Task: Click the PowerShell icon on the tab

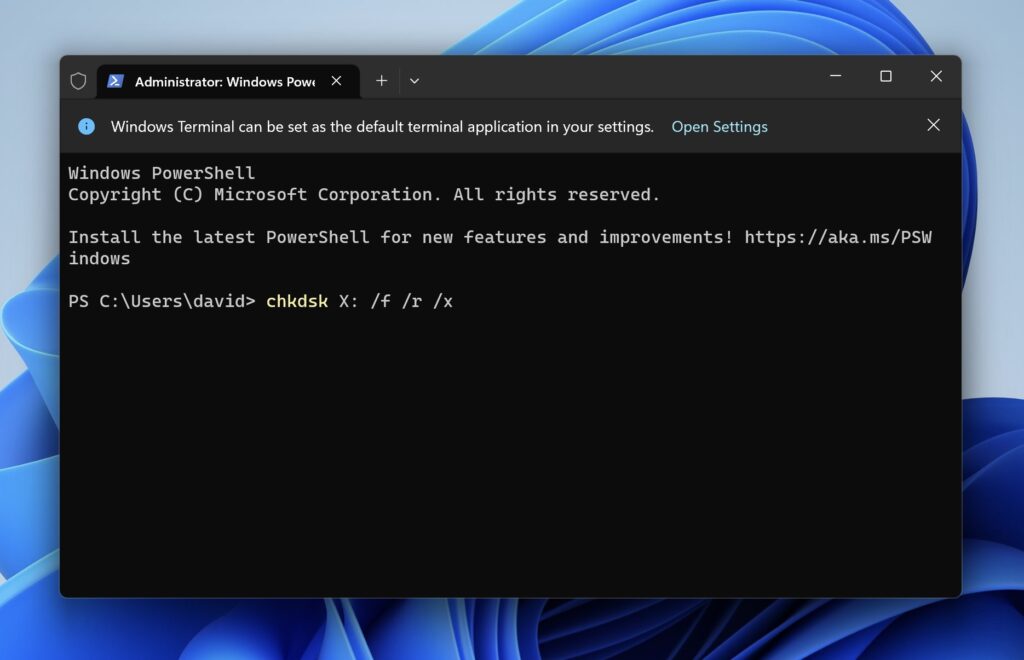Action: tap(116, 81)
